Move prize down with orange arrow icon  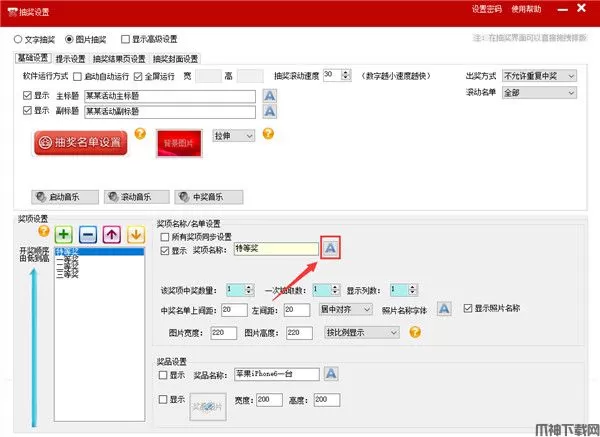(135, 234)
